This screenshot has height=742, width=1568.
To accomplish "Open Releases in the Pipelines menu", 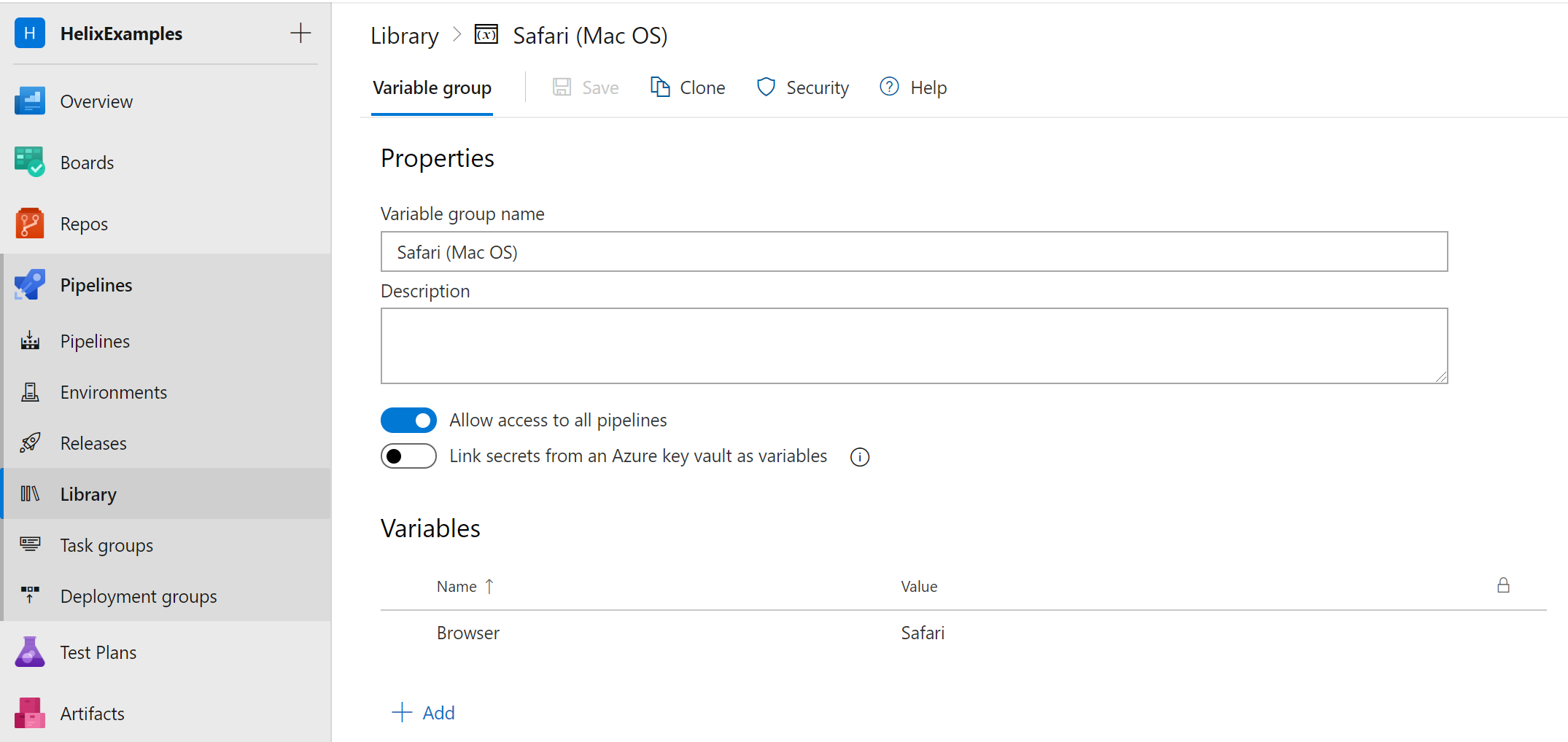I will pos(93,443).
